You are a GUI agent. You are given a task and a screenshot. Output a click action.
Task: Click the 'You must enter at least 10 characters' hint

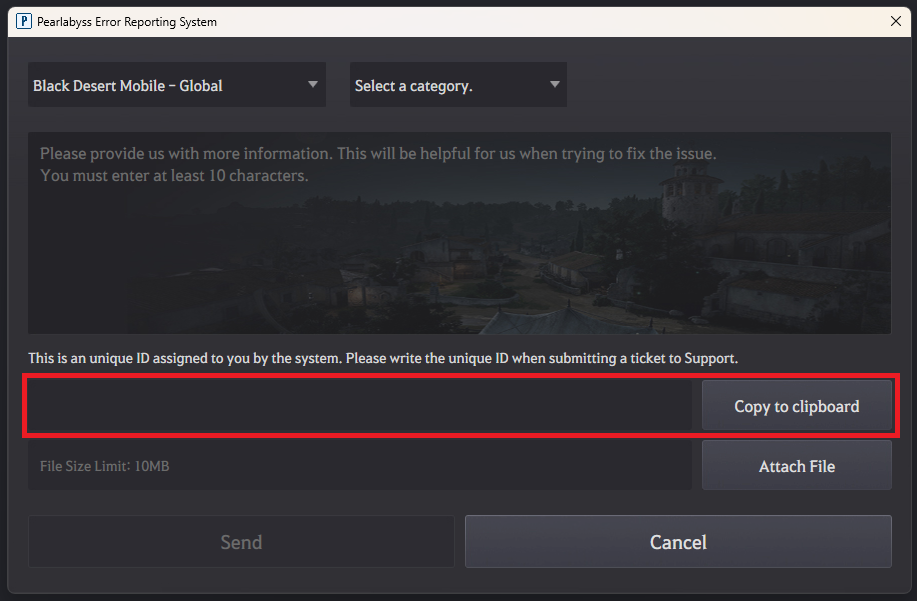click(x=174, y=176)
